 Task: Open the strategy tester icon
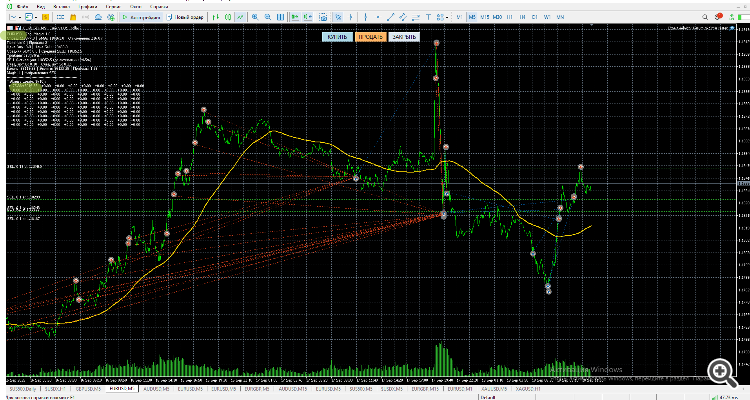(111, 17)
